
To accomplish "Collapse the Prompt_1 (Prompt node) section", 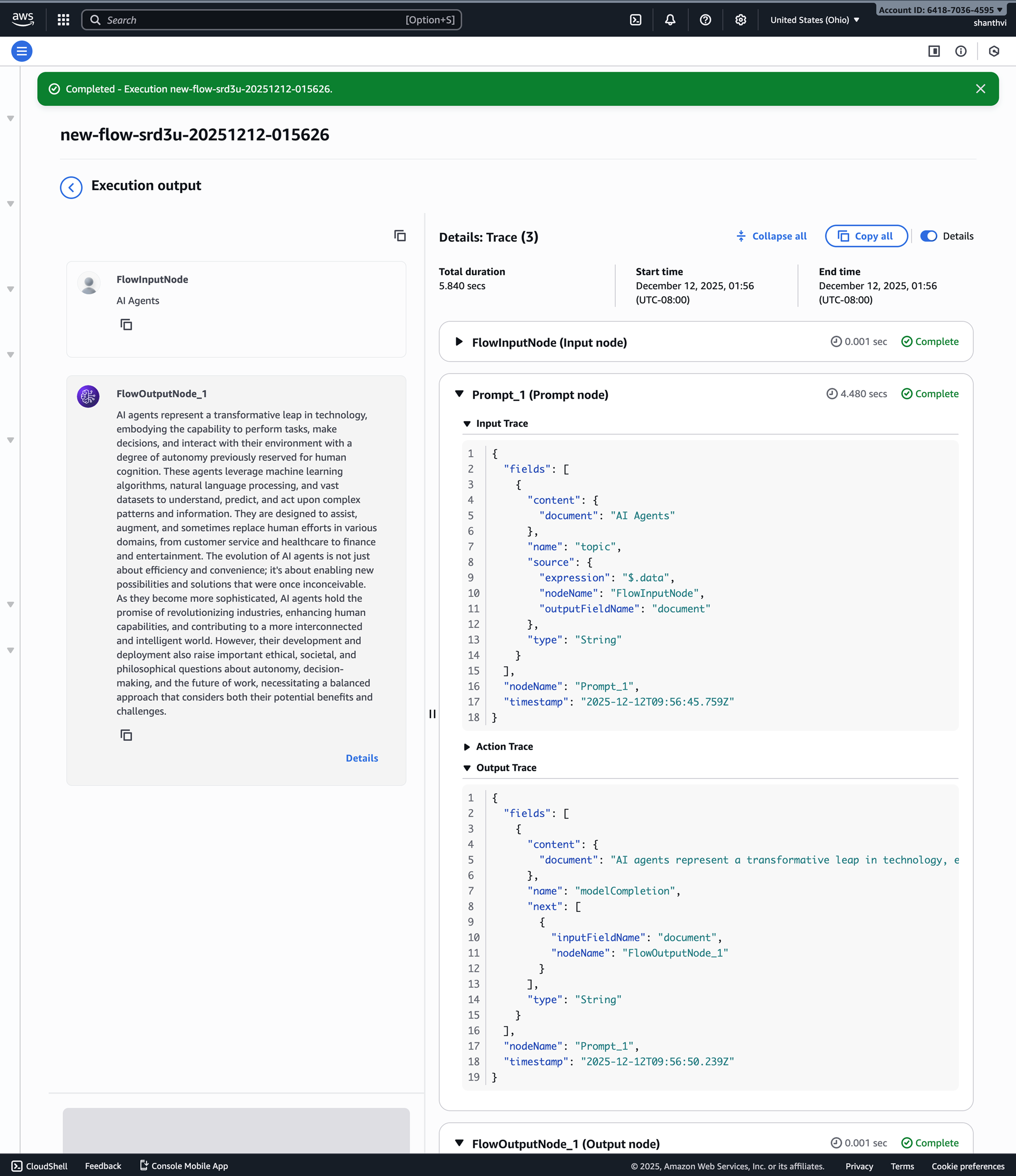I will tap(459, 394).
